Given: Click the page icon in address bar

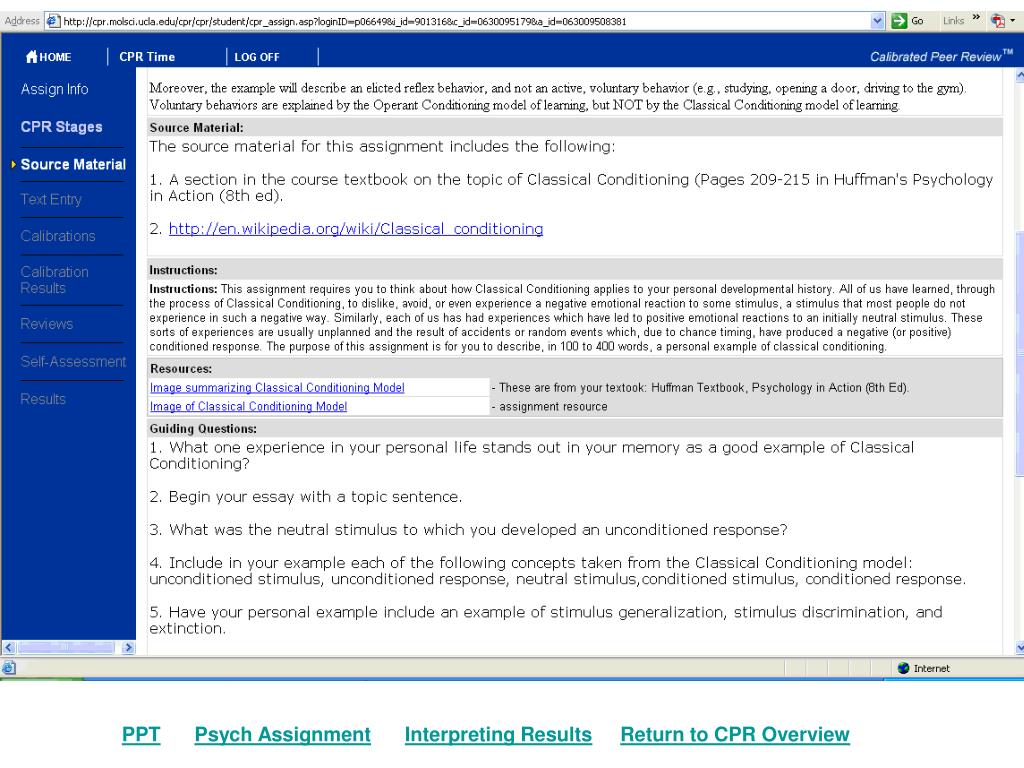Looking at the screenshot, I should point(53,21).
